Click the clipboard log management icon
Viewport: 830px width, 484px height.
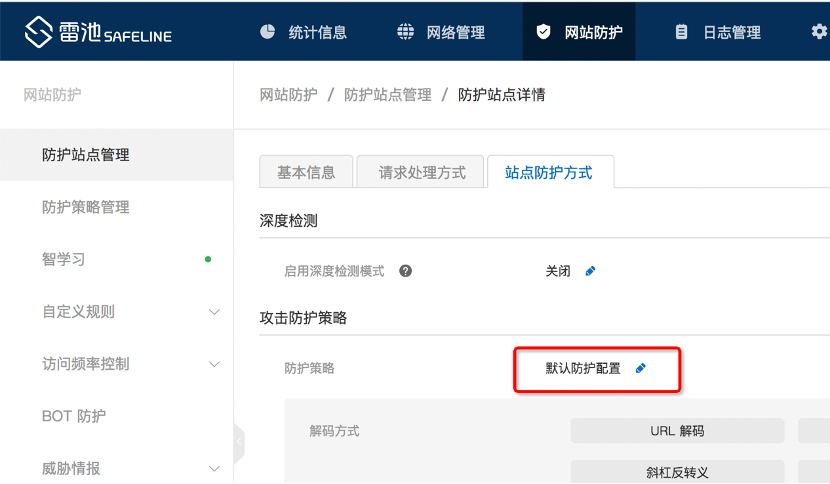(682, 32)
